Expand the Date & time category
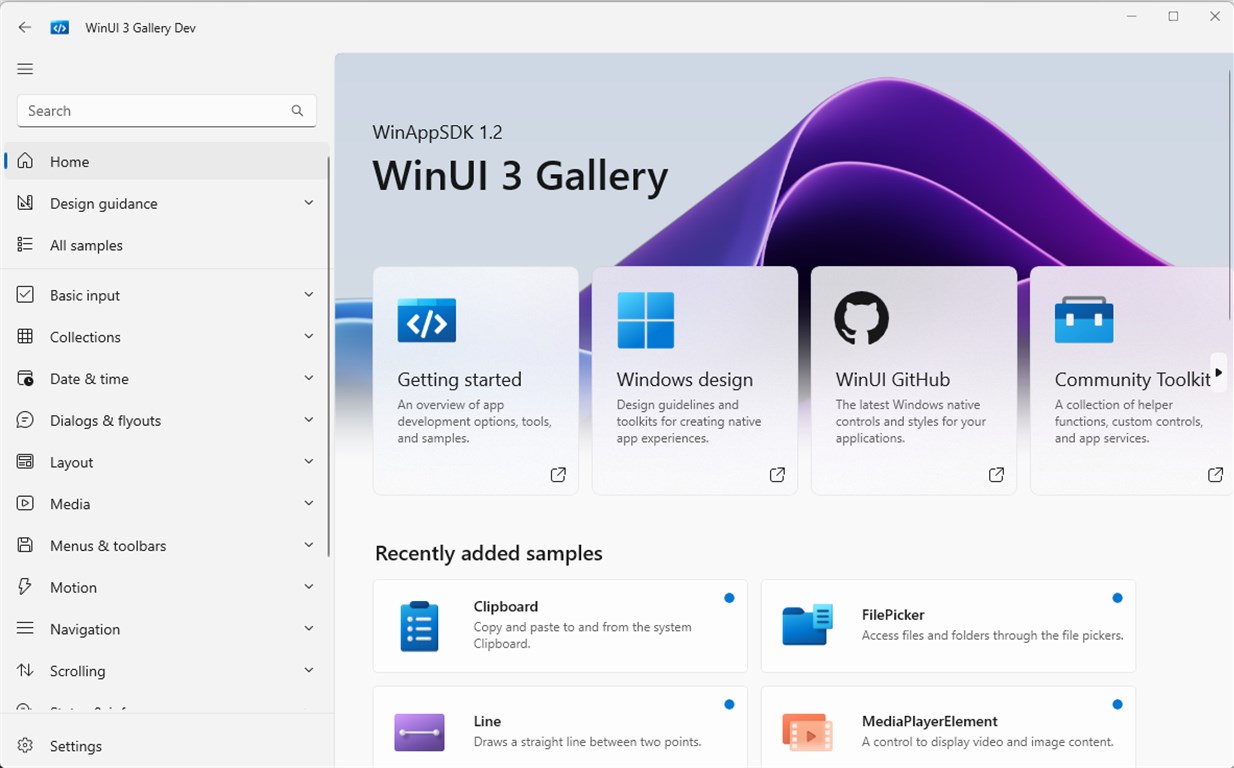 coord(166,379)
